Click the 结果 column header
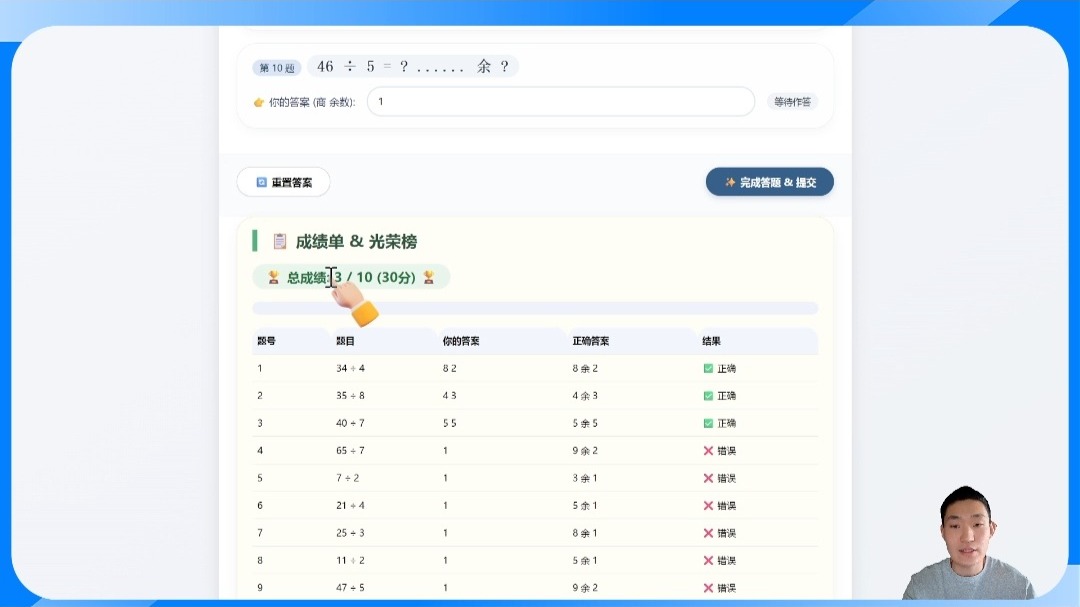This screenshot has width=1080, height=607. coord(712,341)
